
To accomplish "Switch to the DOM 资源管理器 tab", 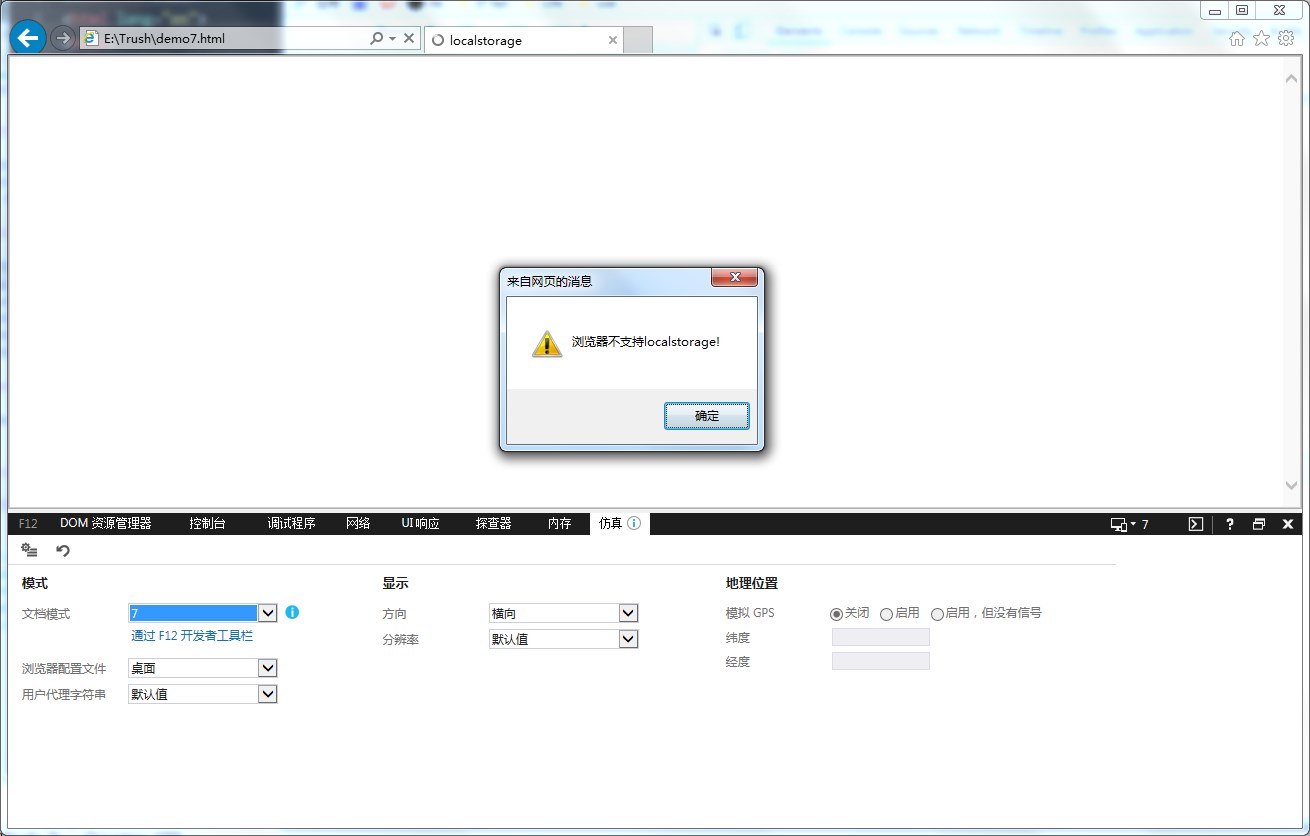I will [105, 523].
